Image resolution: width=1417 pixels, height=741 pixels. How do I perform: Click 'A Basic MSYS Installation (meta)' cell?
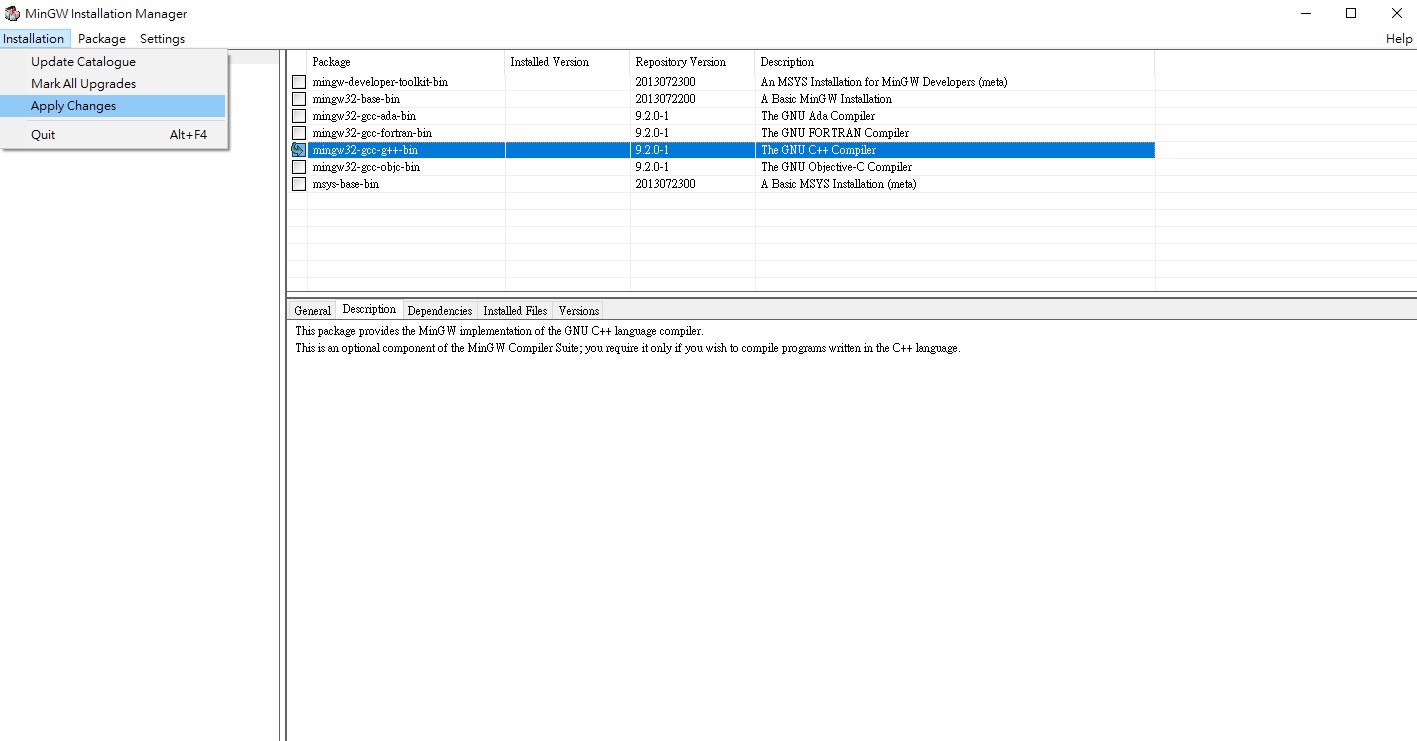tap(838, 184)
